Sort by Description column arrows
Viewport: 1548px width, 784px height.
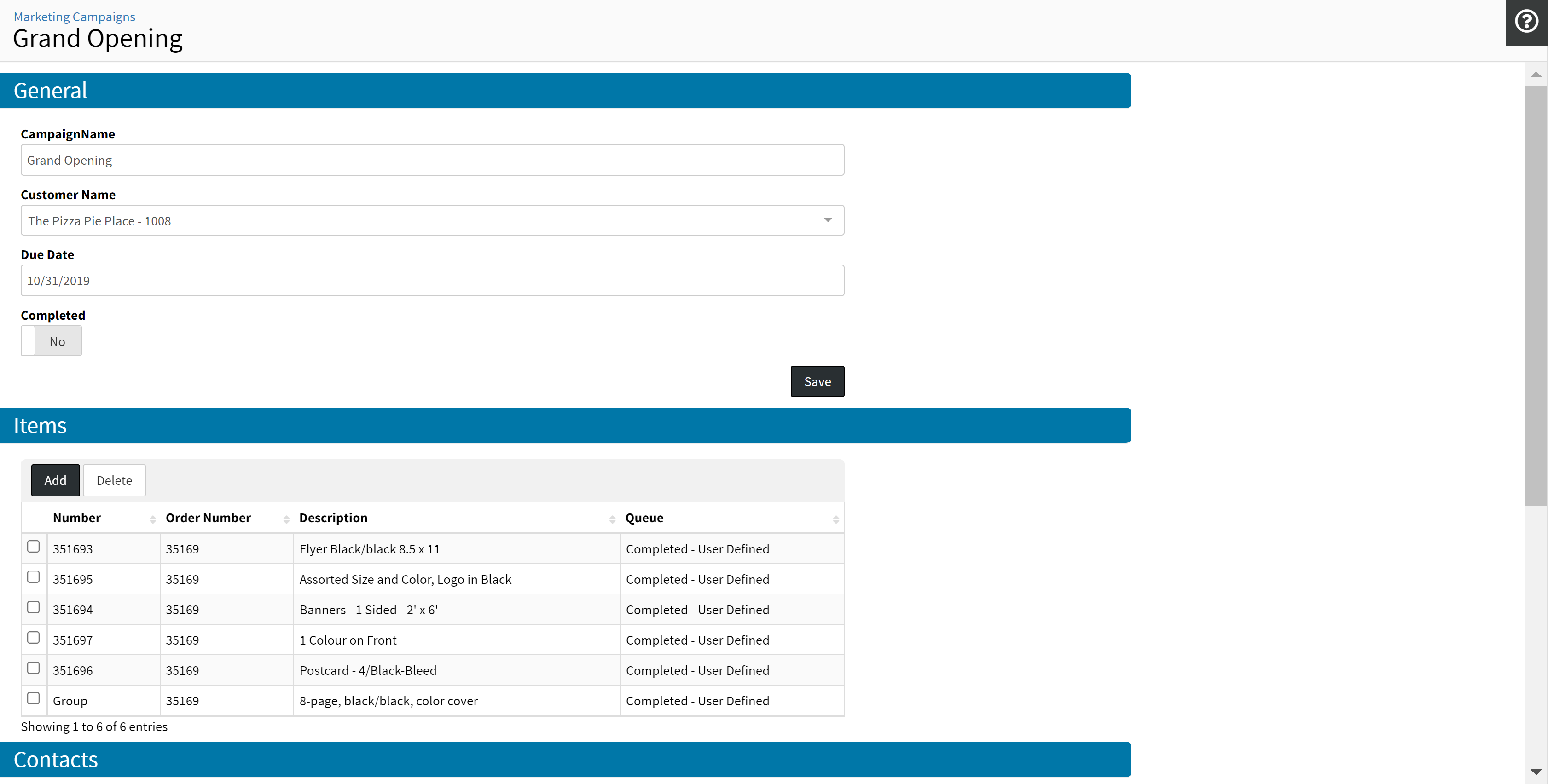(x=612, y=519)
